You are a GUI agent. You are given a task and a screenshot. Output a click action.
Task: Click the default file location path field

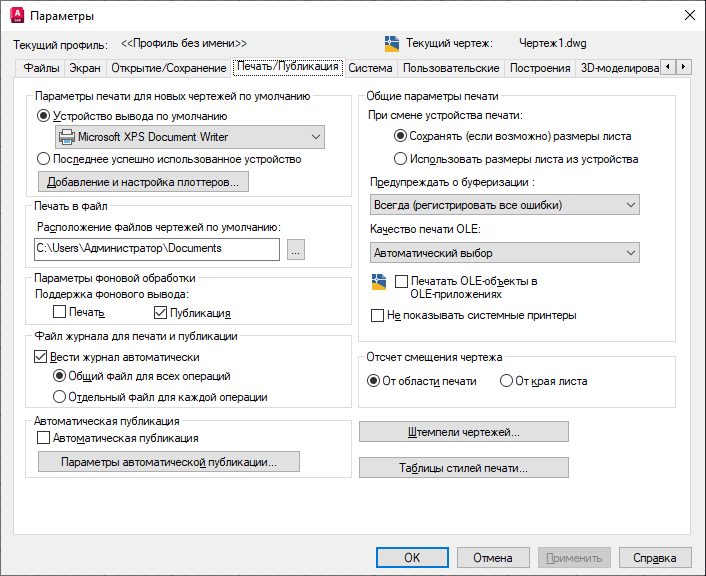[x=155, y=249]
